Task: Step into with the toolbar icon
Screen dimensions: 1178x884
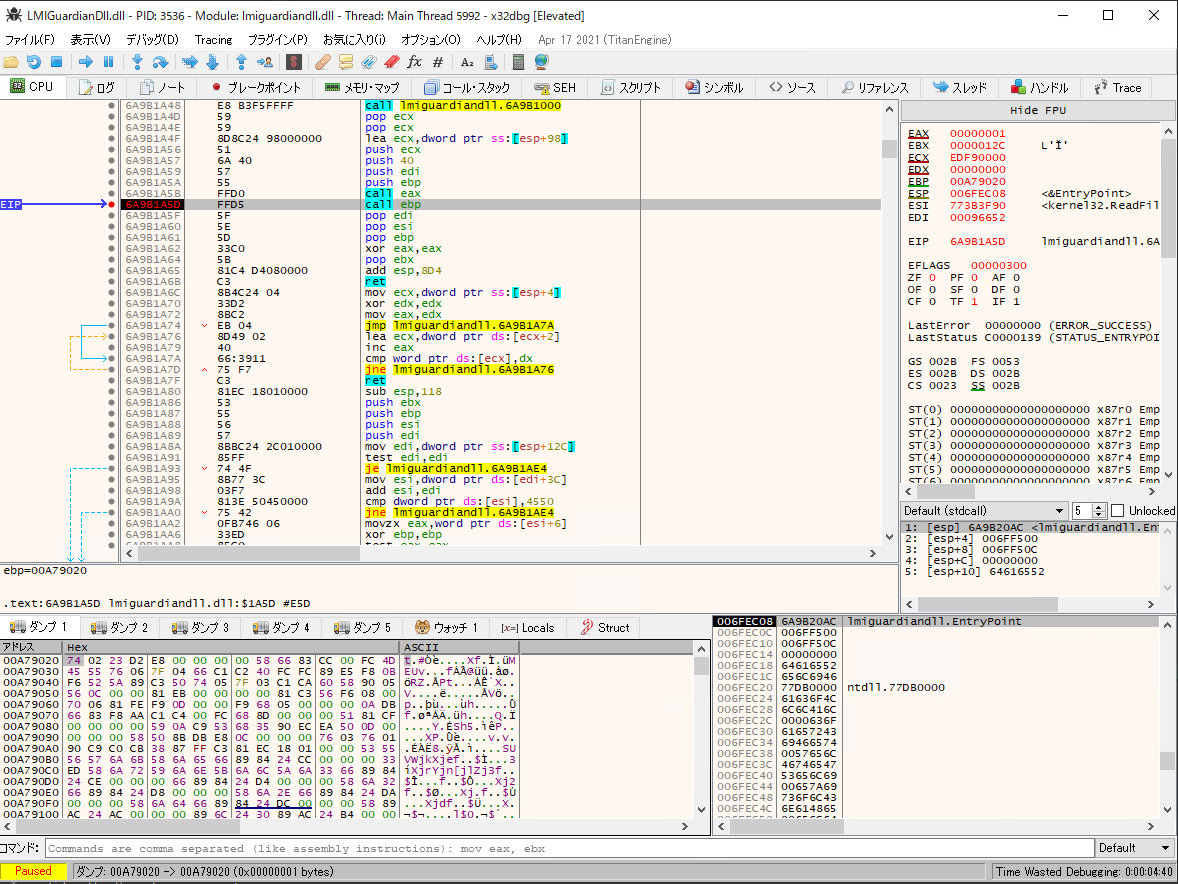Action: [x=137, y=62]
